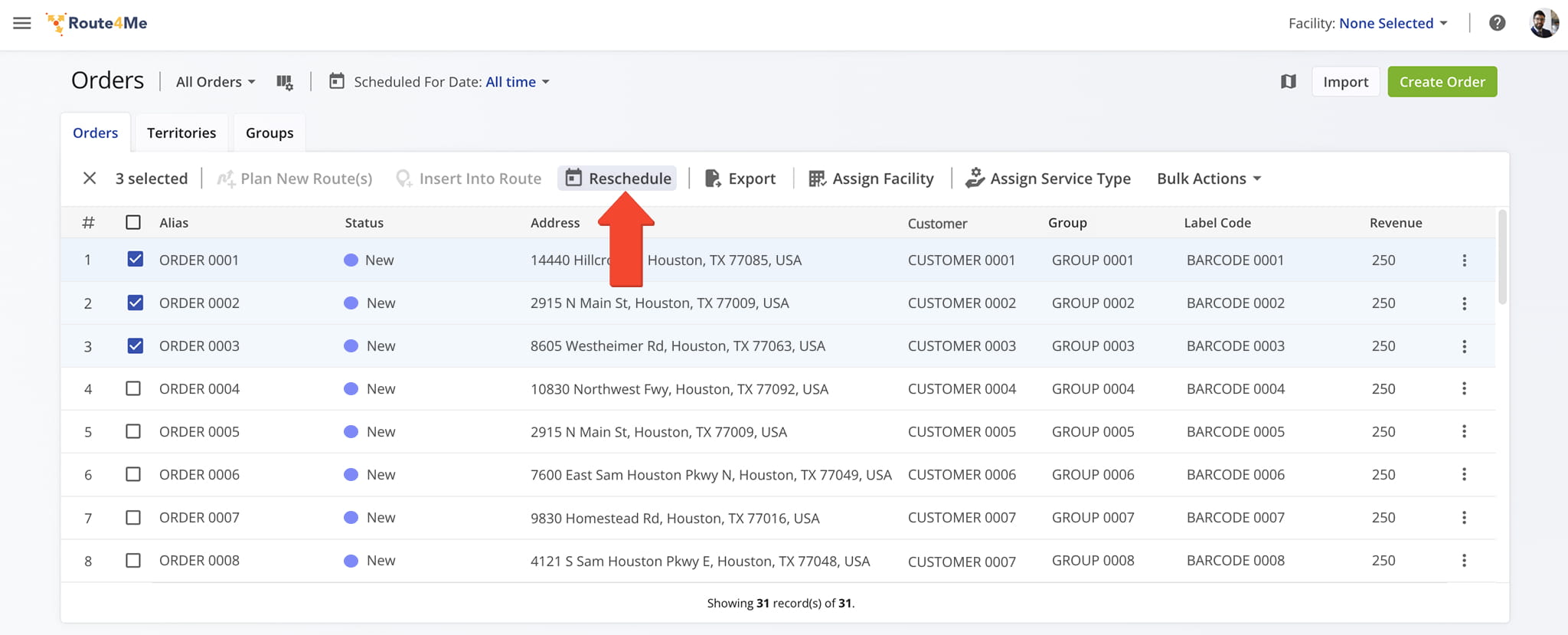Viewport: 1568px width, 635px height.
Task: Open the three-dot menu for ORDER 0006
Action: click(1464, 475)
